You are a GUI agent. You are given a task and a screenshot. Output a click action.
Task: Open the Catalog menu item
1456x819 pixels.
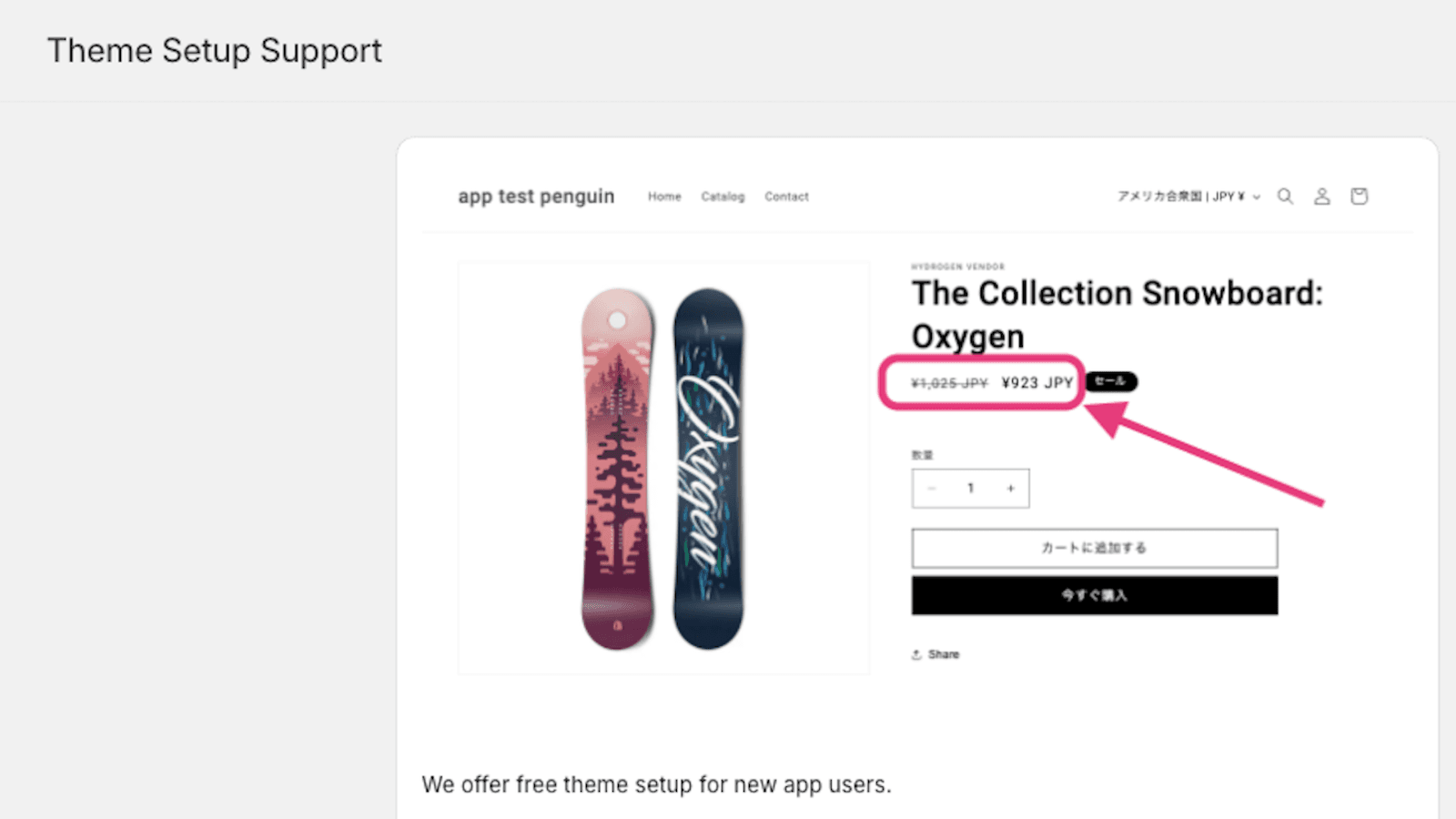(x=723, y=197)
